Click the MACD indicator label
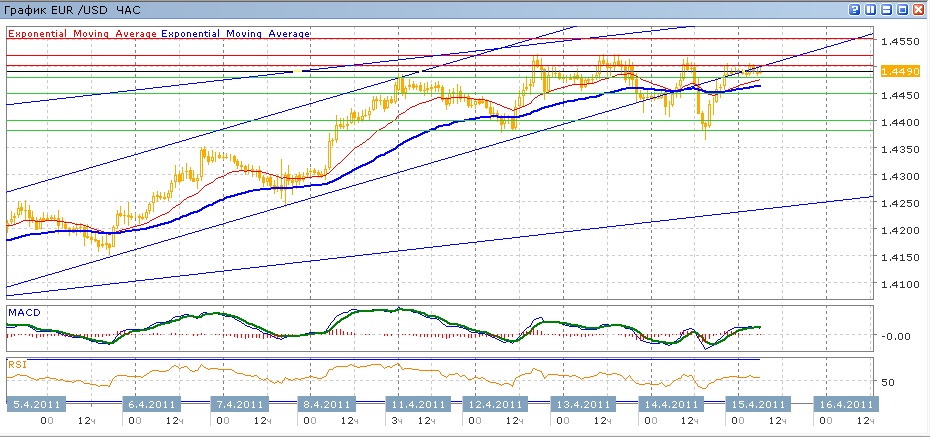Image resolution: width=930 pixels, height=437 pixels. coord(24,314)
